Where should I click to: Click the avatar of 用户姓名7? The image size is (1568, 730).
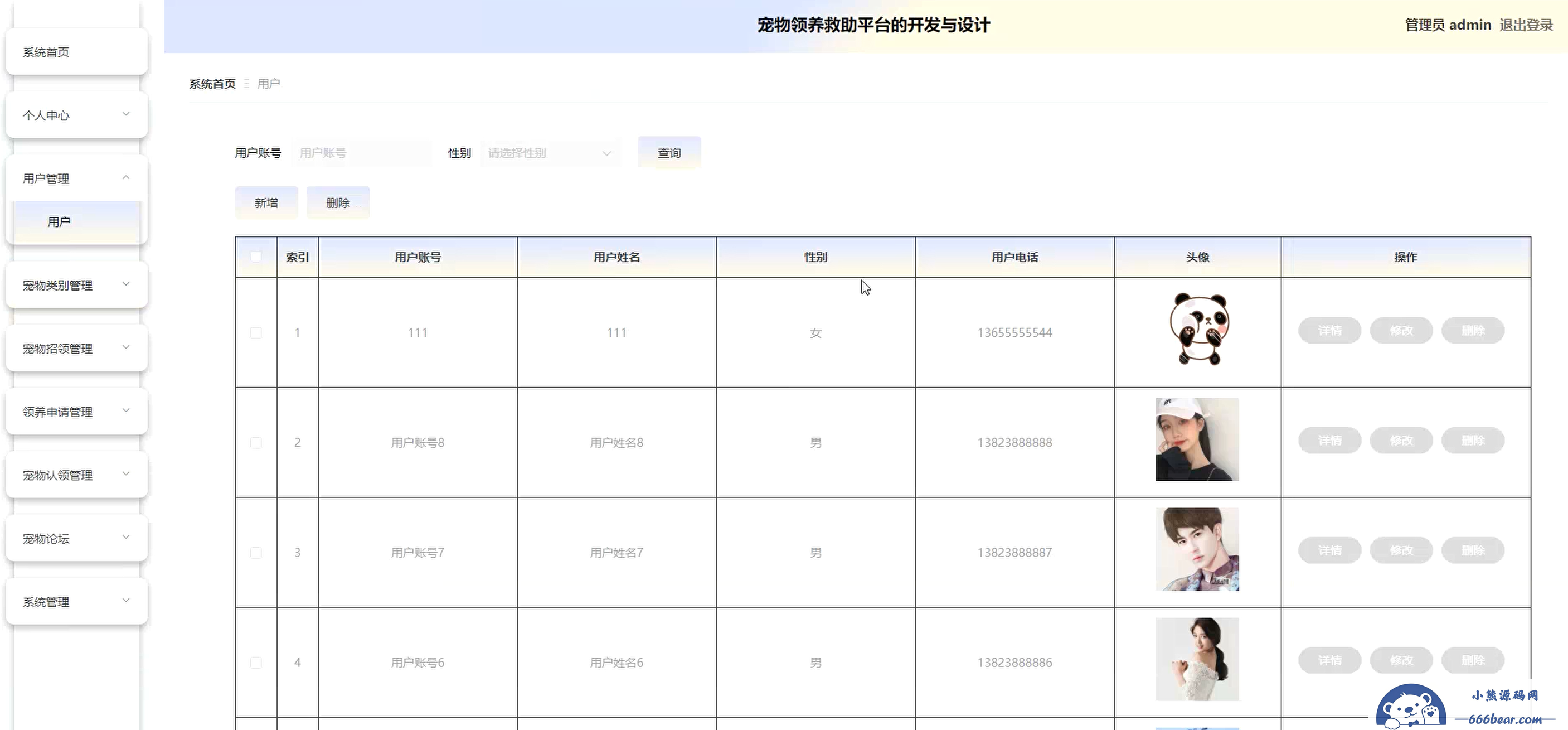pyautogui.click(x=1197, y=549)
